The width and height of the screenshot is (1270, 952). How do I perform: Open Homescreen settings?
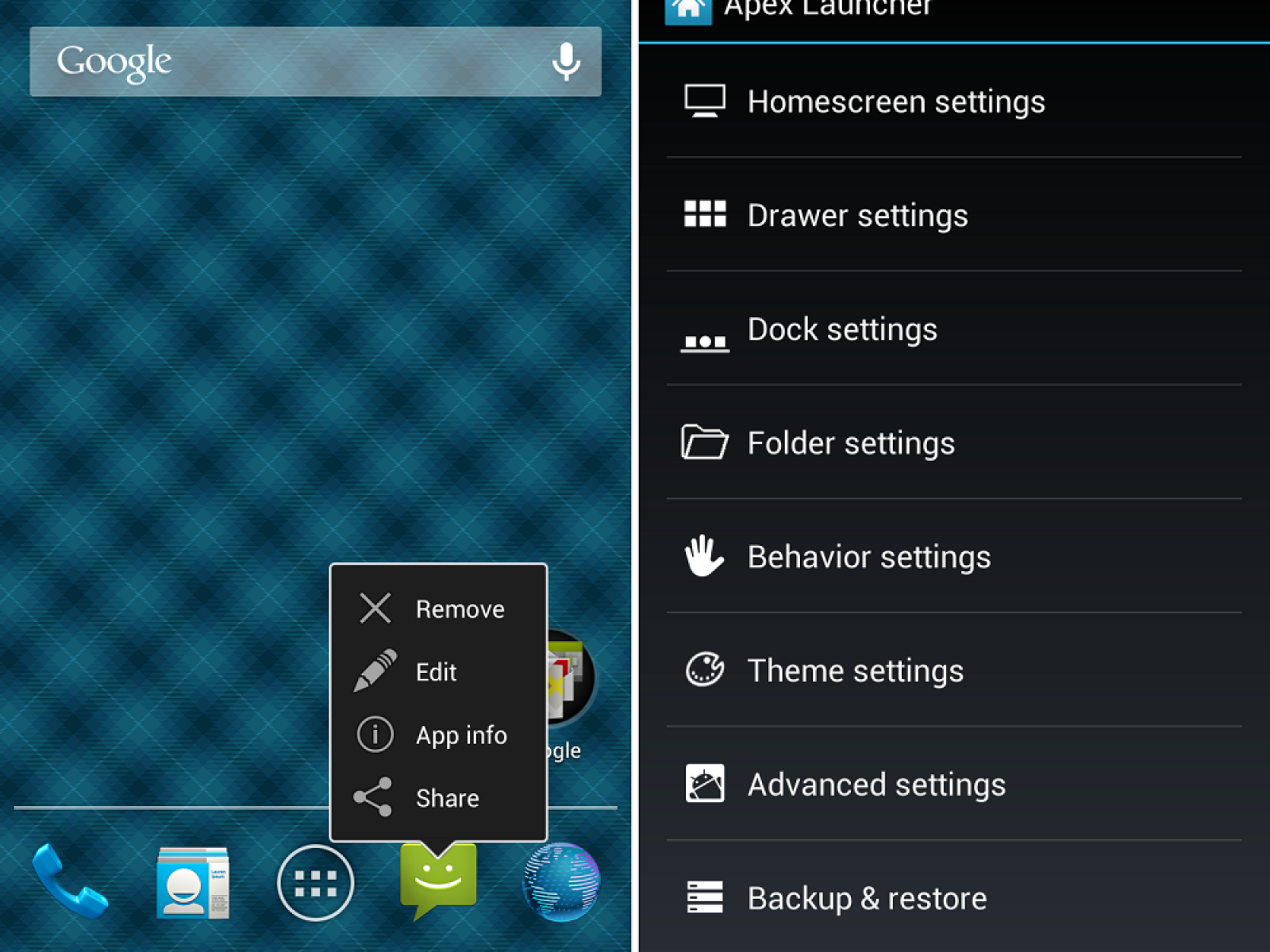895,102
